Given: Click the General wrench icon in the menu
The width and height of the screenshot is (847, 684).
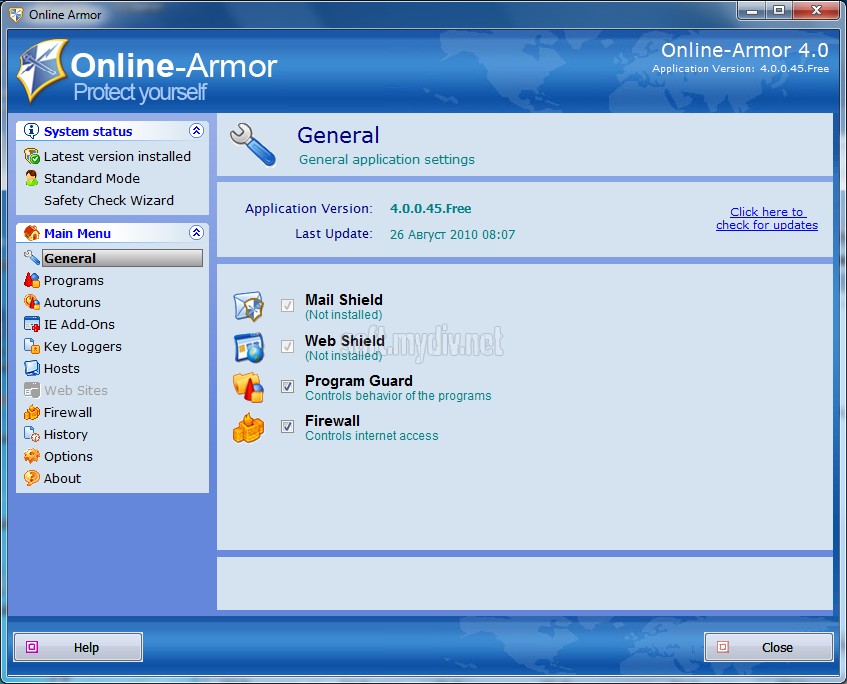Looking at the screenshot, I should (32, 257).
